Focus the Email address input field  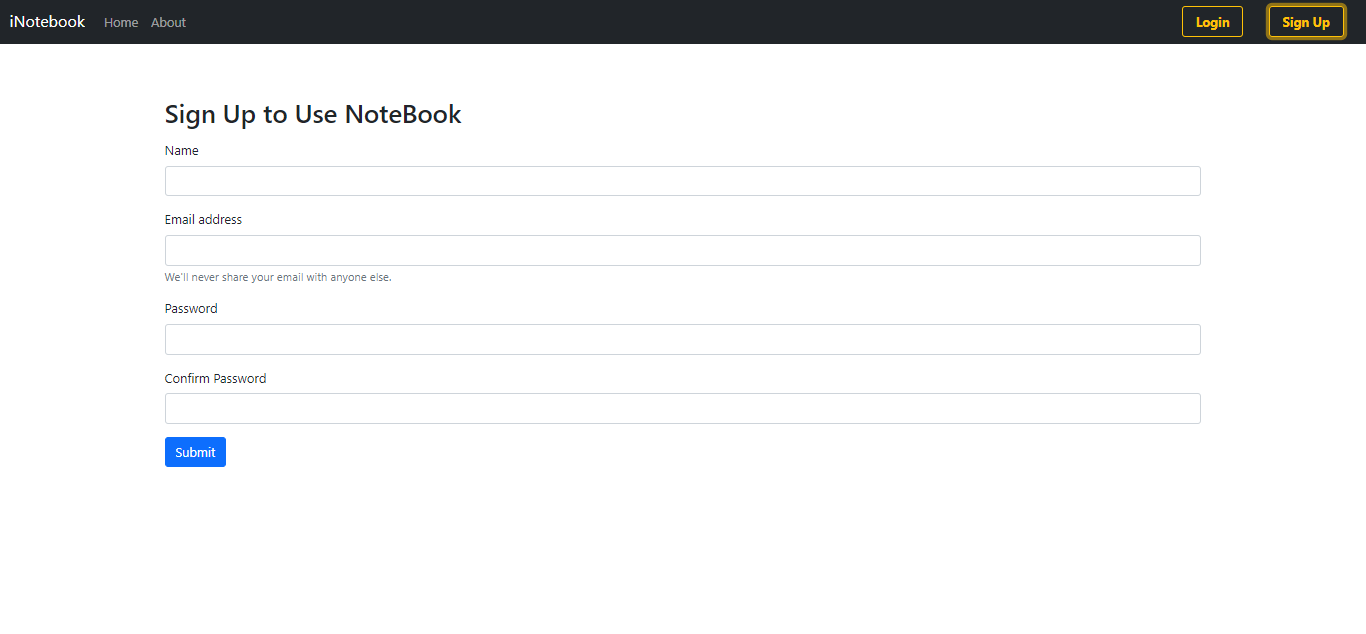(x=682, y=250)
